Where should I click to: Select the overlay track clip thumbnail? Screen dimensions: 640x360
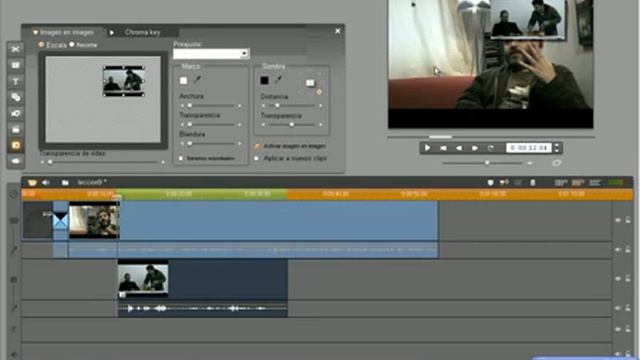click(x=143, y=280)
